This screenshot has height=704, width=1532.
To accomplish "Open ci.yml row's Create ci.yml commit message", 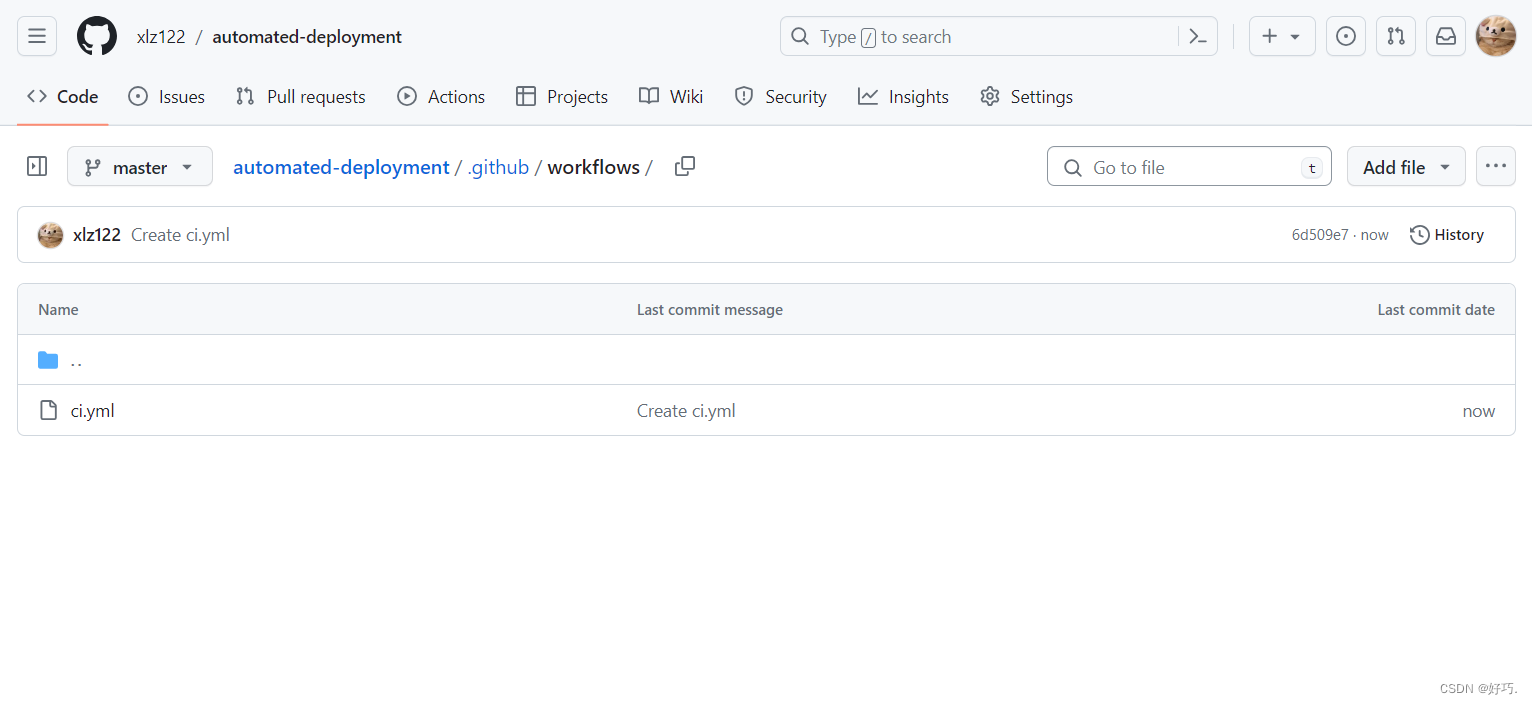I will pos(686,411).
